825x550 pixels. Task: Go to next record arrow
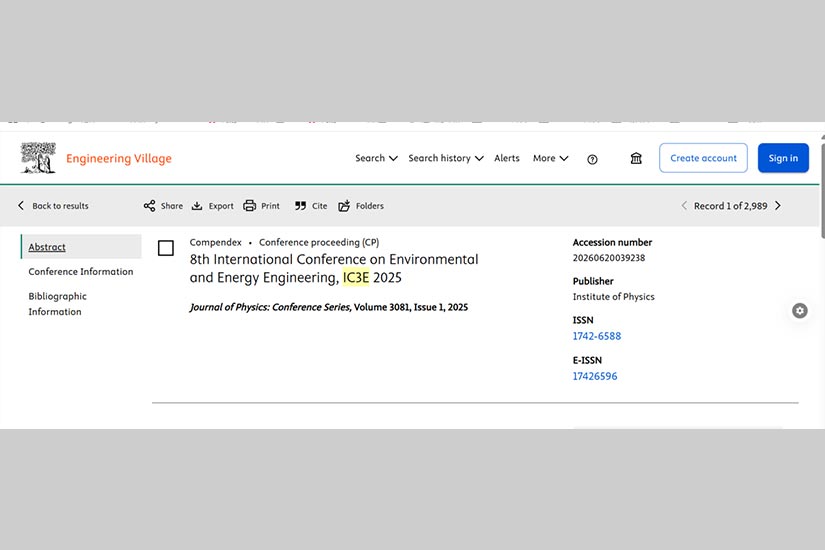click(778, 206)
